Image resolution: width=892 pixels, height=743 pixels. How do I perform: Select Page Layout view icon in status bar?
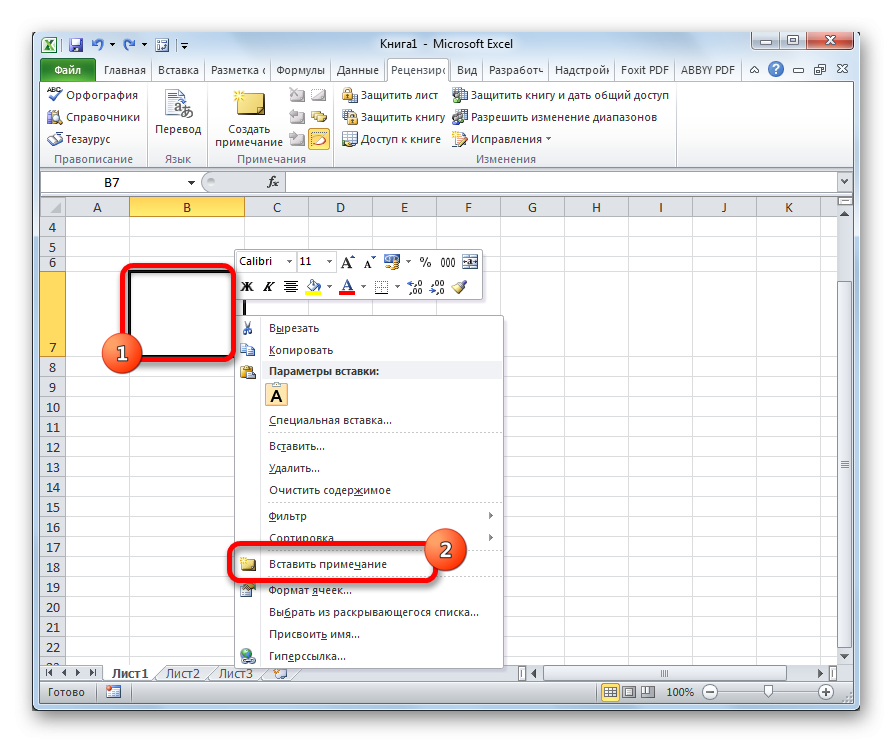(629, 692)
